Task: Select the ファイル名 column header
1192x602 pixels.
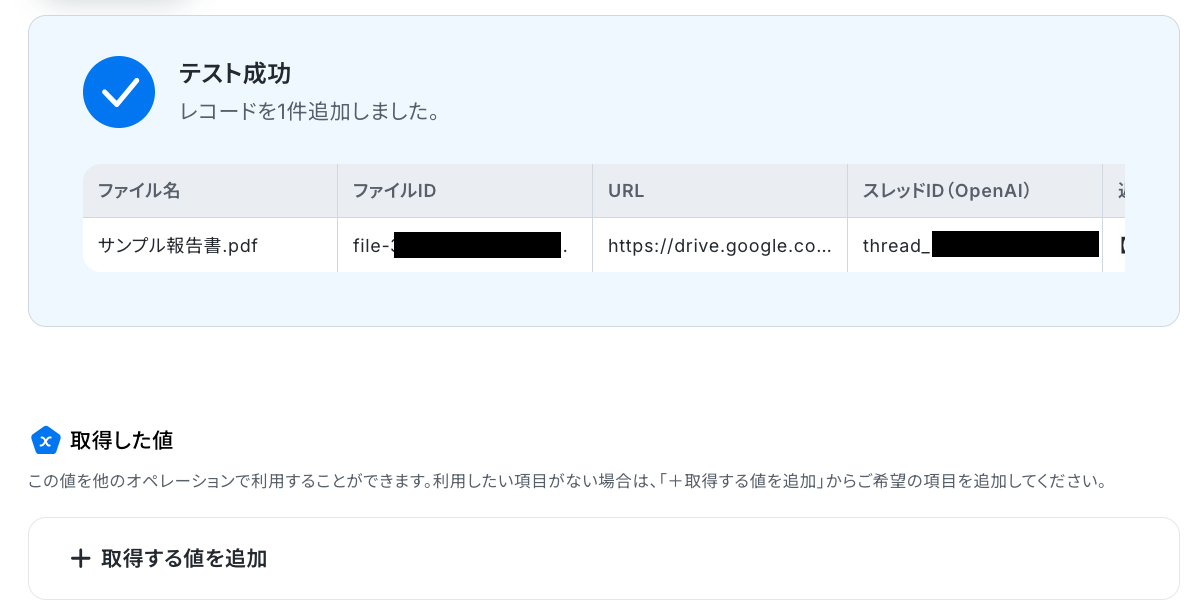Action: pyautogui.click(x=139, y=191)
